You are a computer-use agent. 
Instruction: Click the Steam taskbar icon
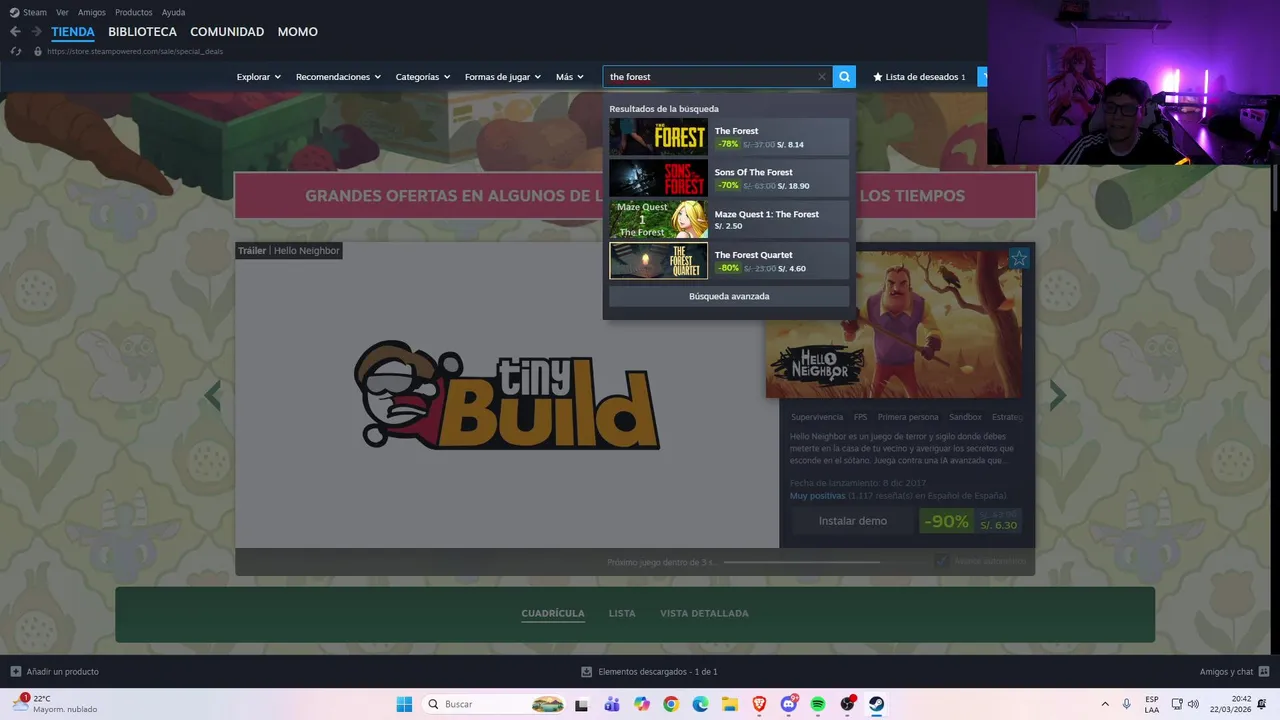877,704
